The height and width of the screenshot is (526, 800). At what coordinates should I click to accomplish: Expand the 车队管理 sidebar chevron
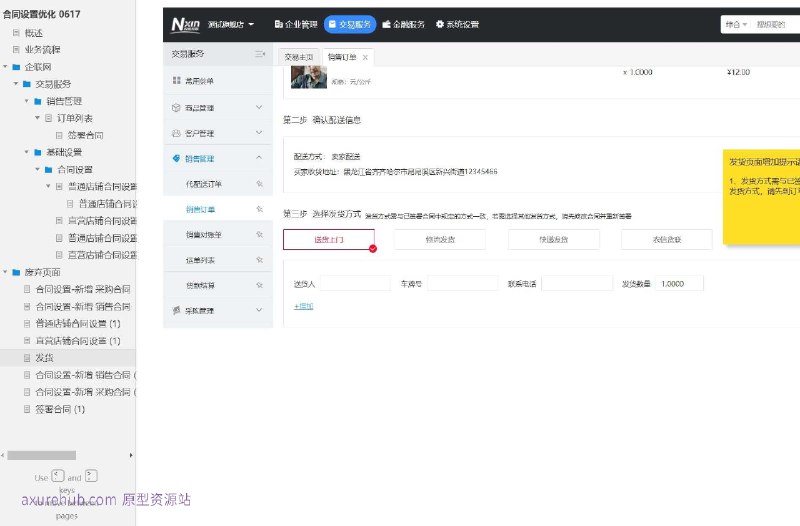point(259,310)
